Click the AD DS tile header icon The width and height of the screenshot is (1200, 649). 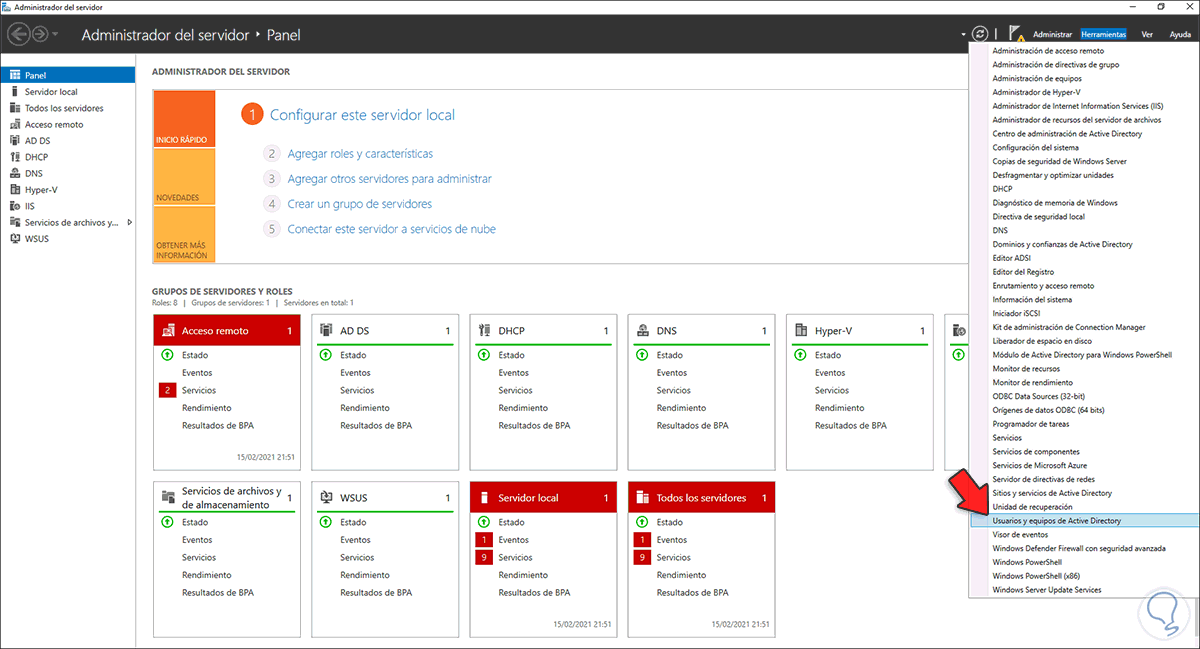point(327,330)
